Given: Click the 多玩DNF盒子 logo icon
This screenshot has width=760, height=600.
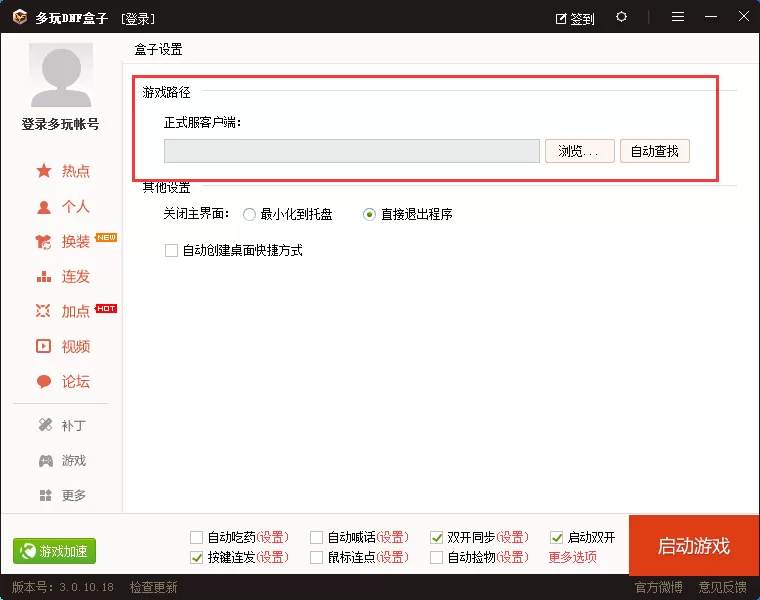Looking at the screenshot, I should coord(20,17).
